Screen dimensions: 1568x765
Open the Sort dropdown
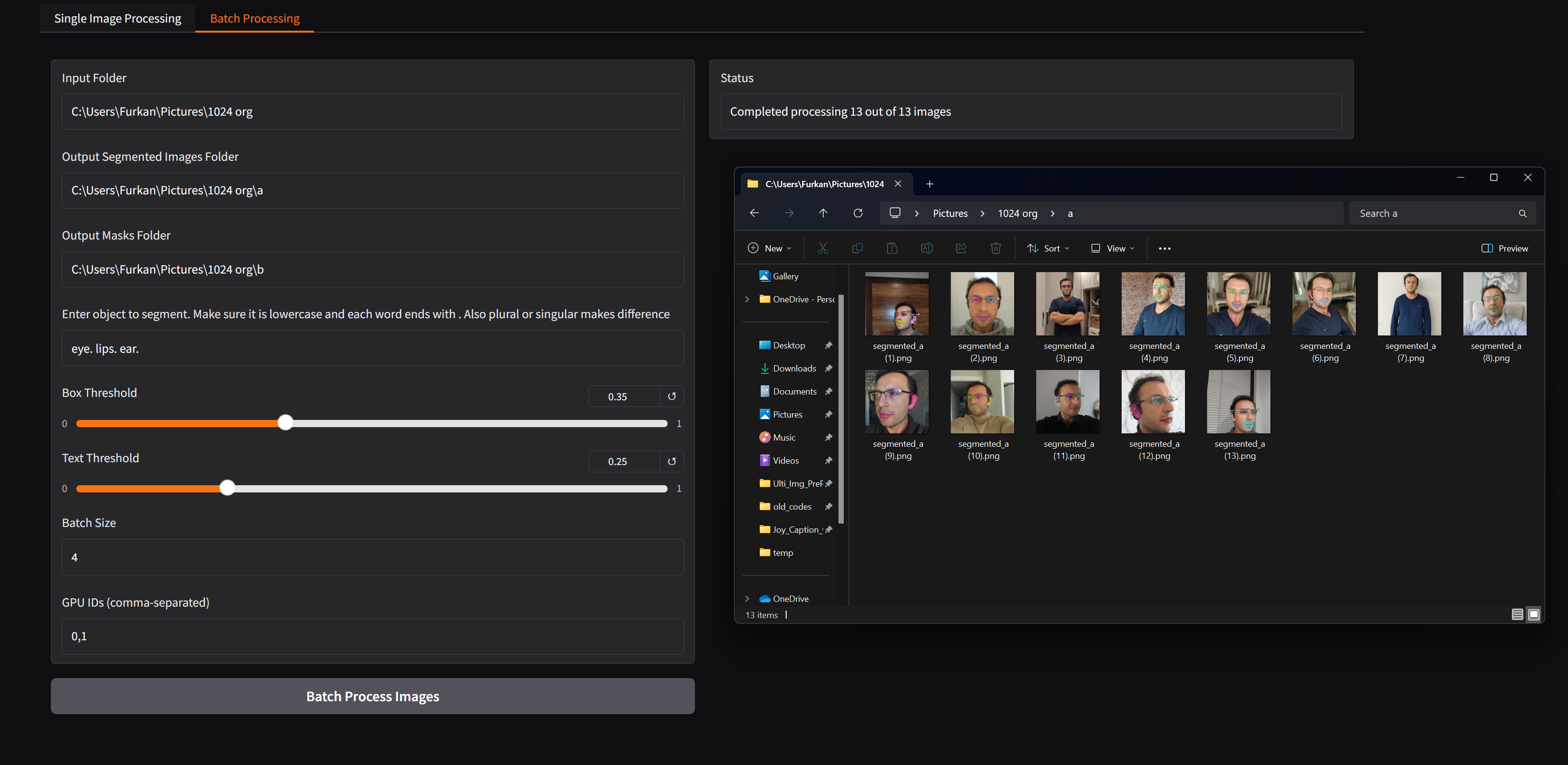(x=1048, y=248)
